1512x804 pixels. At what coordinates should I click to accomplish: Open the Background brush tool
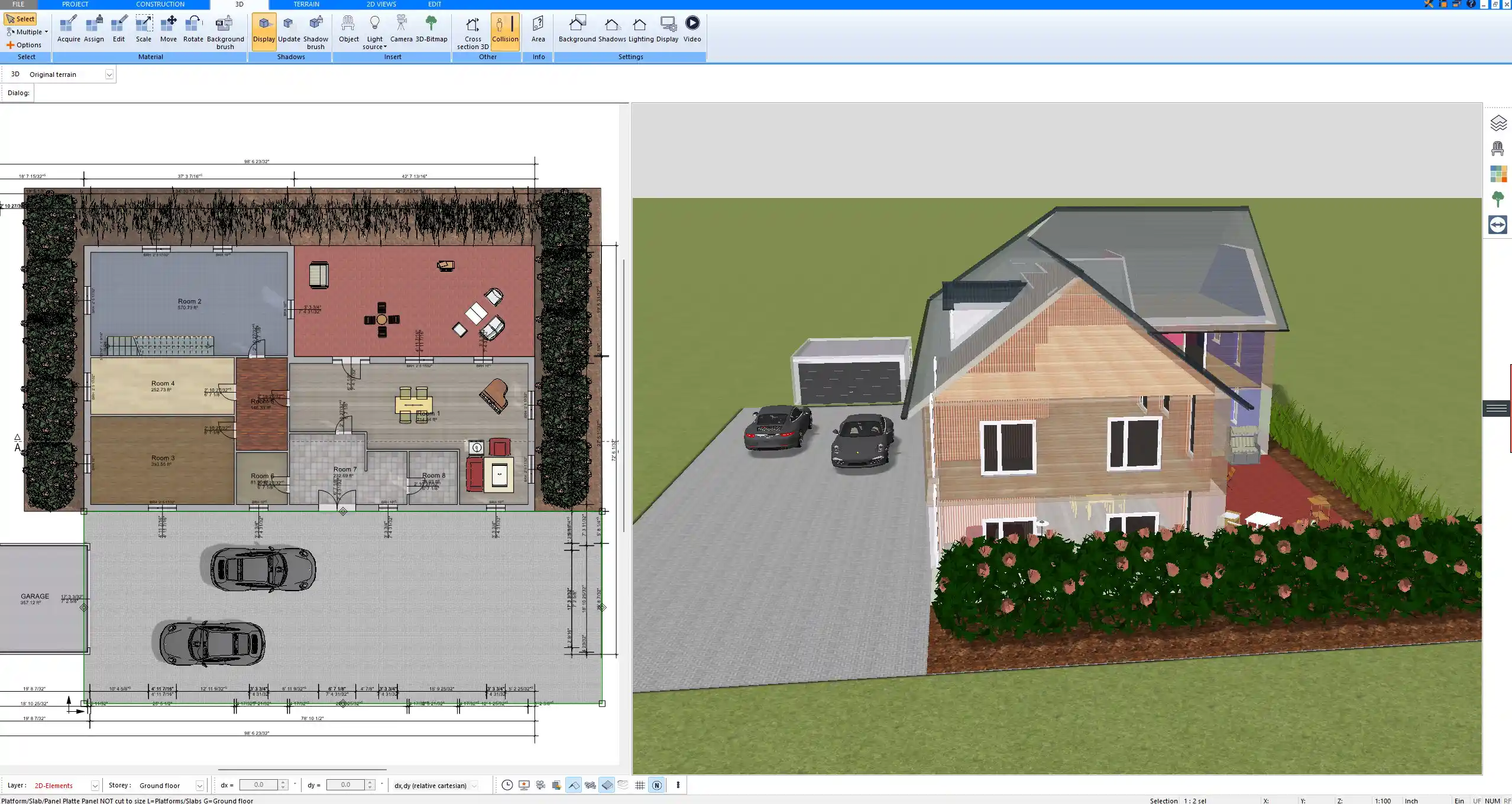click(224, 30)
